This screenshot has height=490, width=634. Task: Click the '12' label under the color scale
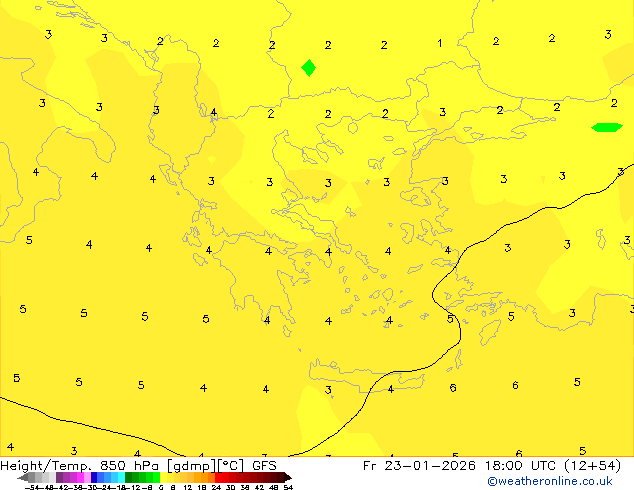pos(188,488)
